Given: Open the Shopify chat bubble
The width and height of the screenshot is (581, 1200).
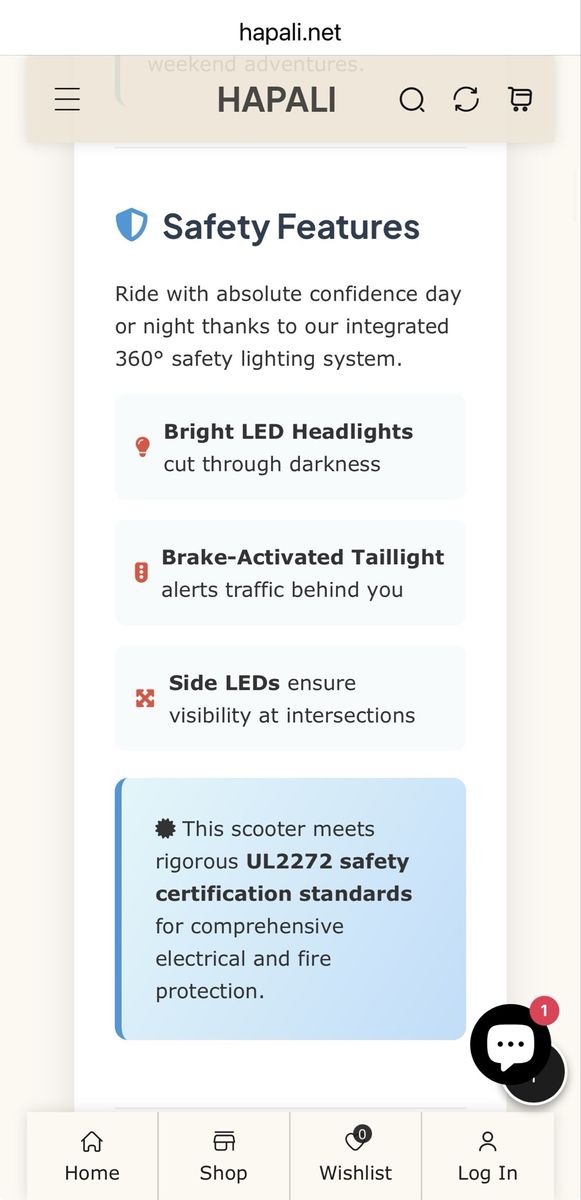Looking at the screenshot, I should pyautogui.click(x=510, y=1044).
